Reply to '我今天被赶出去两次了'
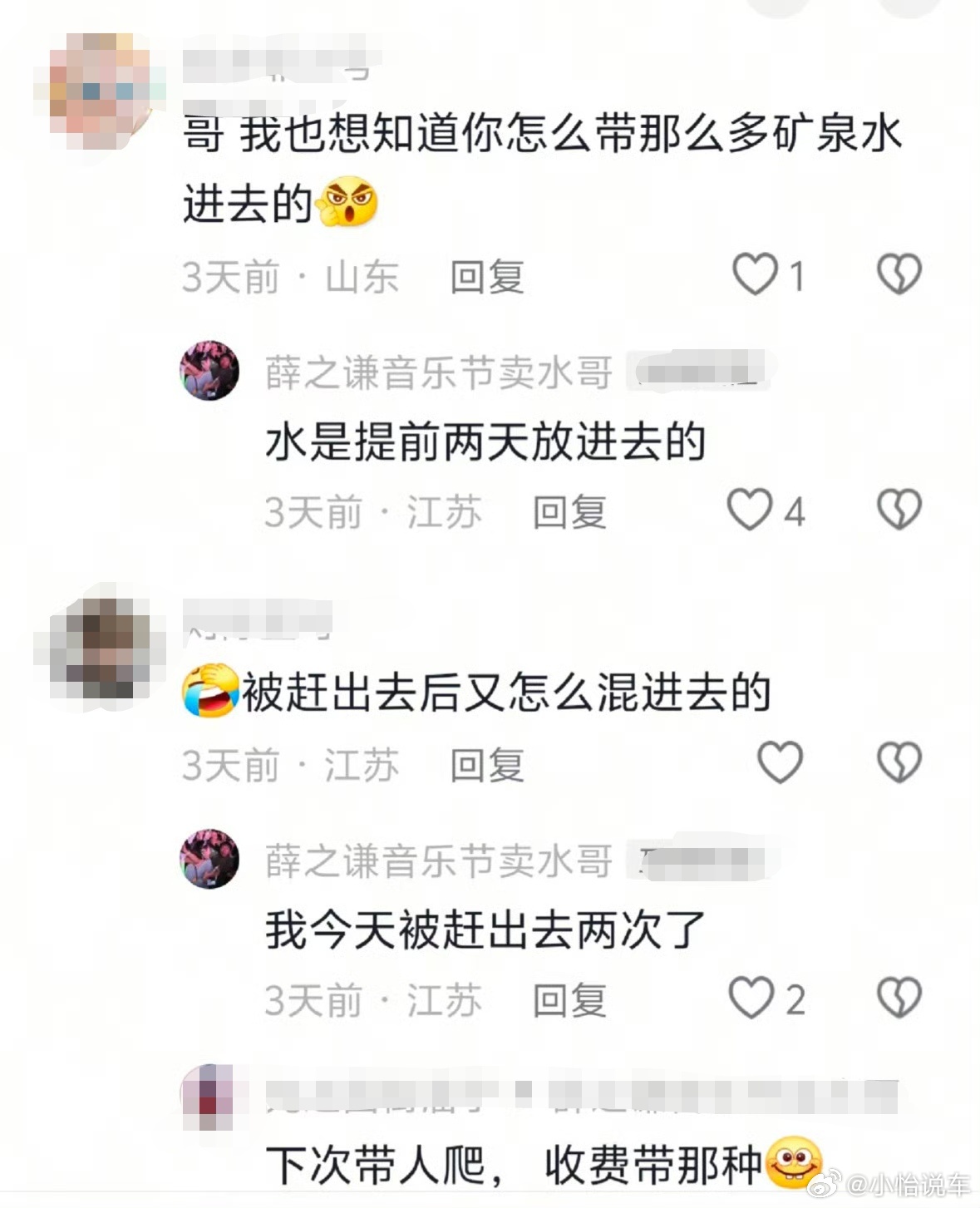Viewport: 980px width, 1208px height. (x=569, y=1001)
